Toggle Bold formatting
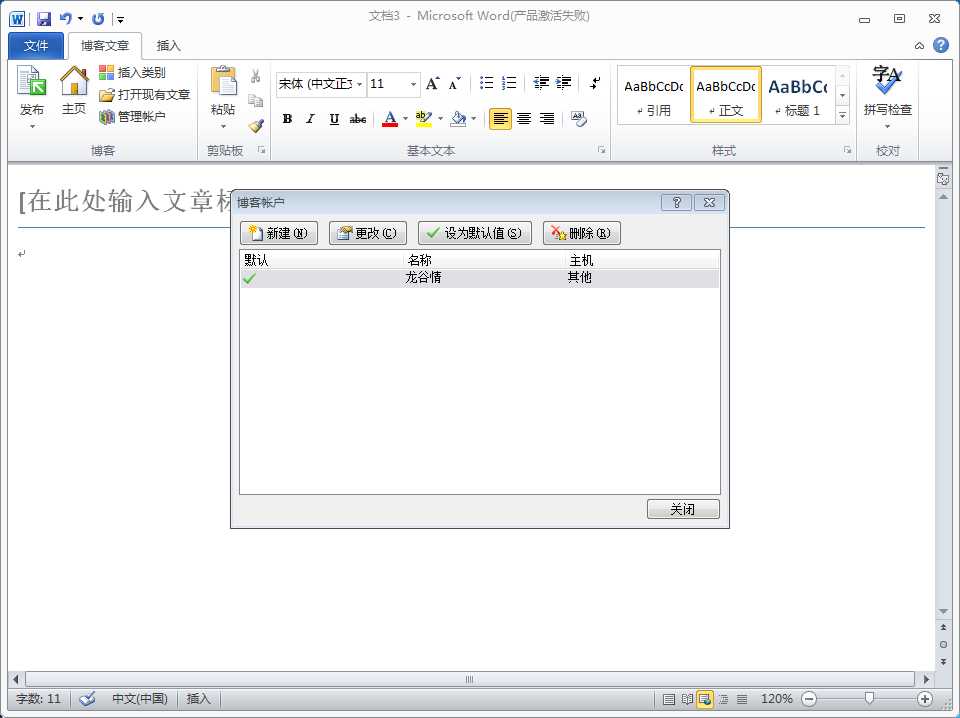This screenshot has height=718, width=960. 287,119
